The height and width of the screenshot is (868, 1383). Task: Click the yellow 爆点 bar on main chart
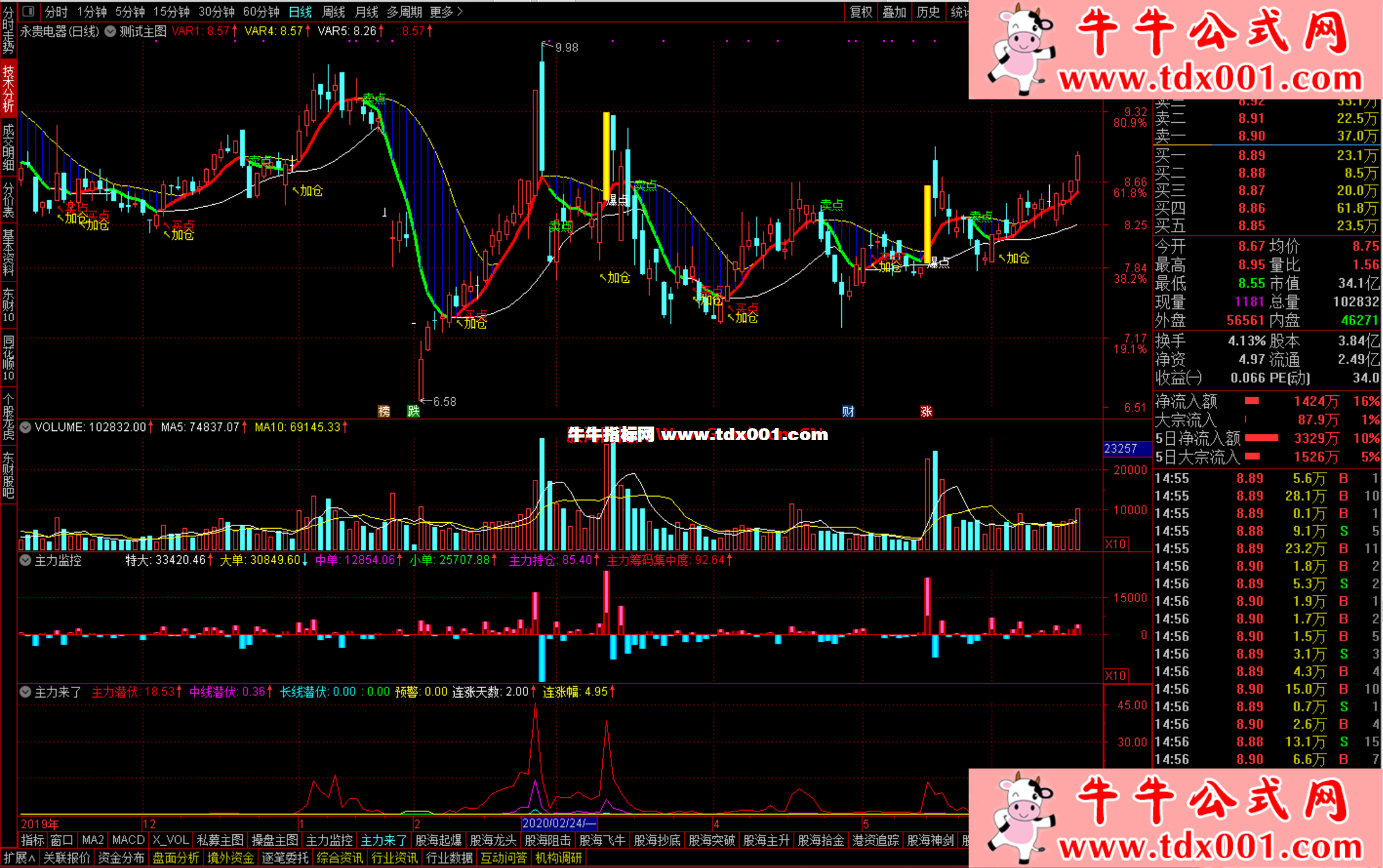pos(606,156)
